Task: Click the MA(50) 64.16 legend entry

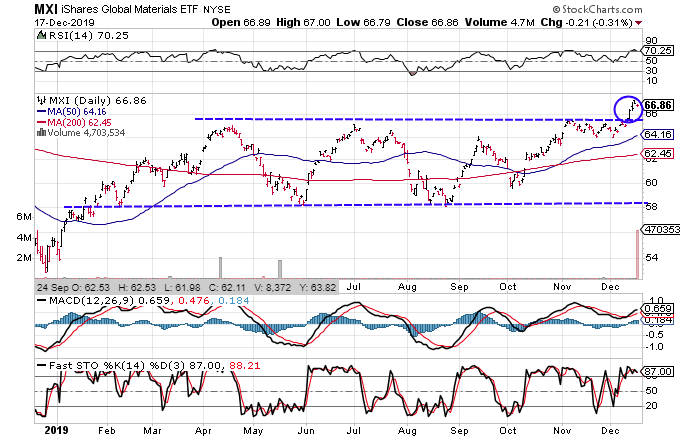Action: (x=72, y=112)
